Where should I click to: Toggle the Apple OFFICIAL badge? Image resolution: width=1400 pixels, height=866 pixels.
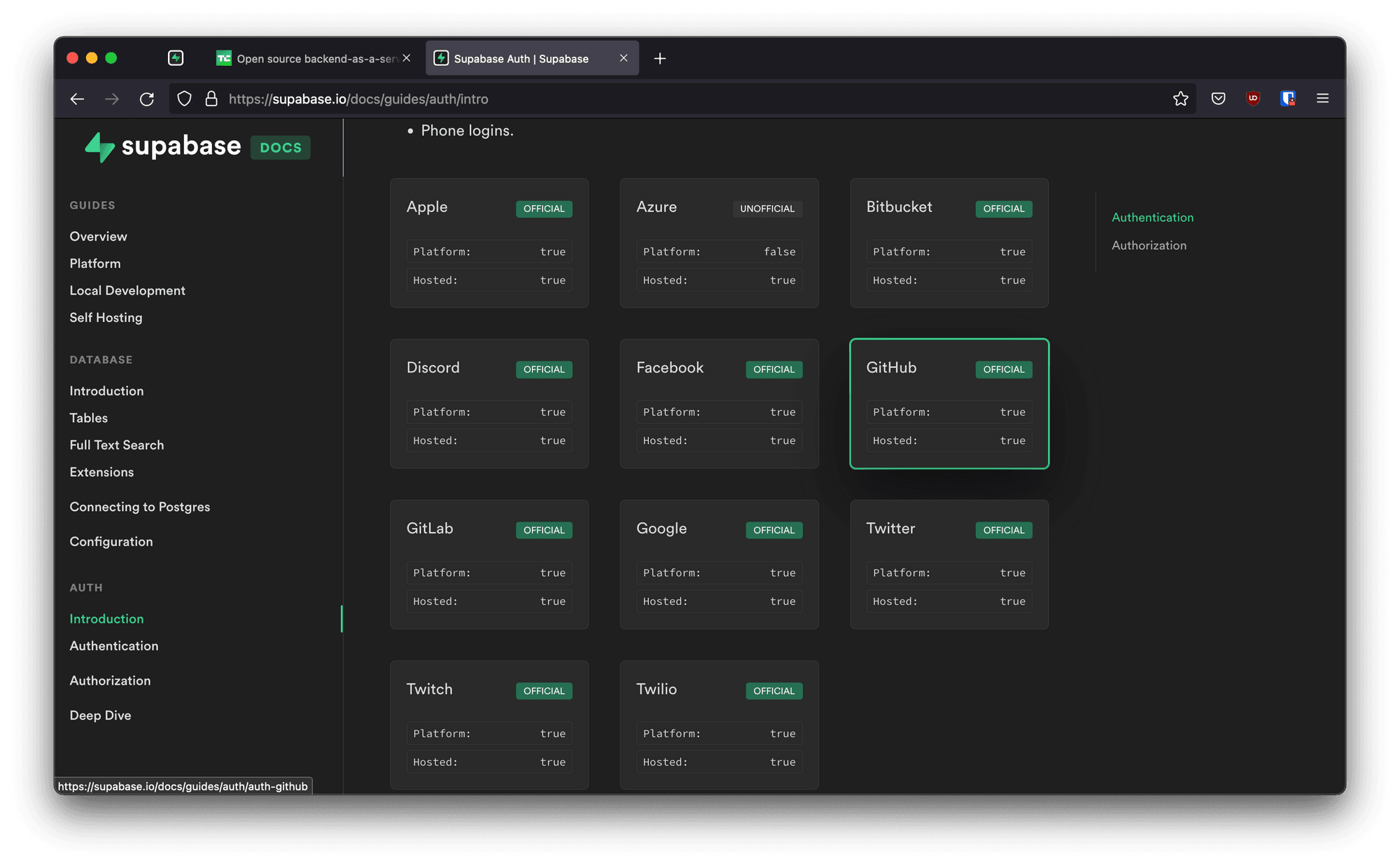(544, 208)
